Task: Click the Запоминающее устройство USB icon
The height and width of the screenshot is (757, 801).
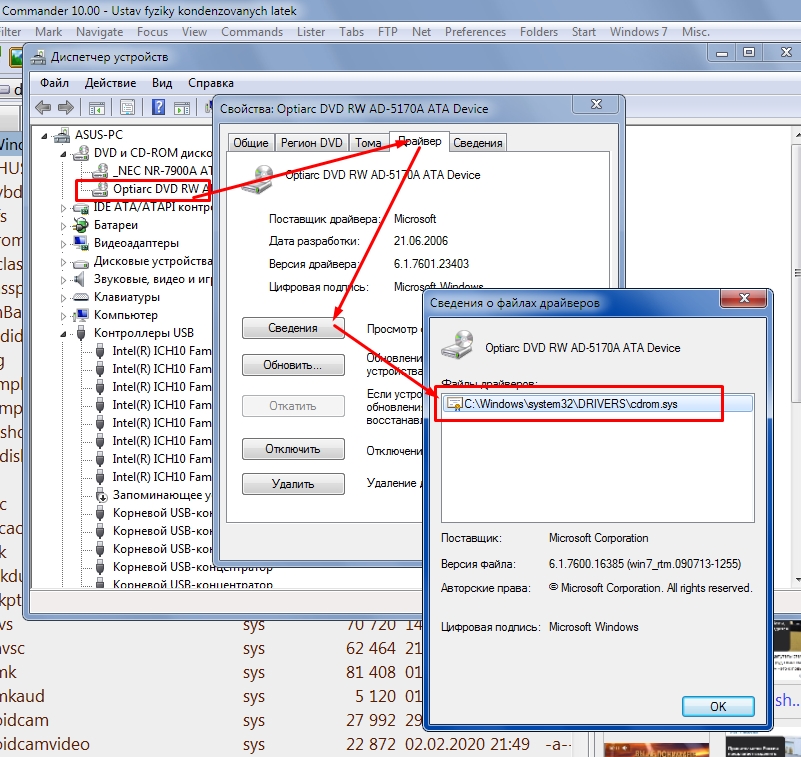Action: (101, 495)
